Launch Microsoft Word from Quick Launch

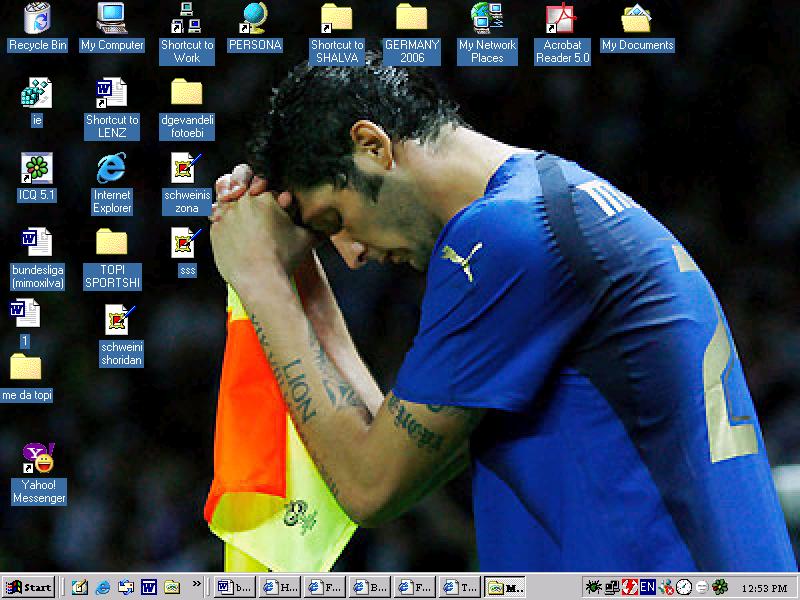[x=148, y=587]
